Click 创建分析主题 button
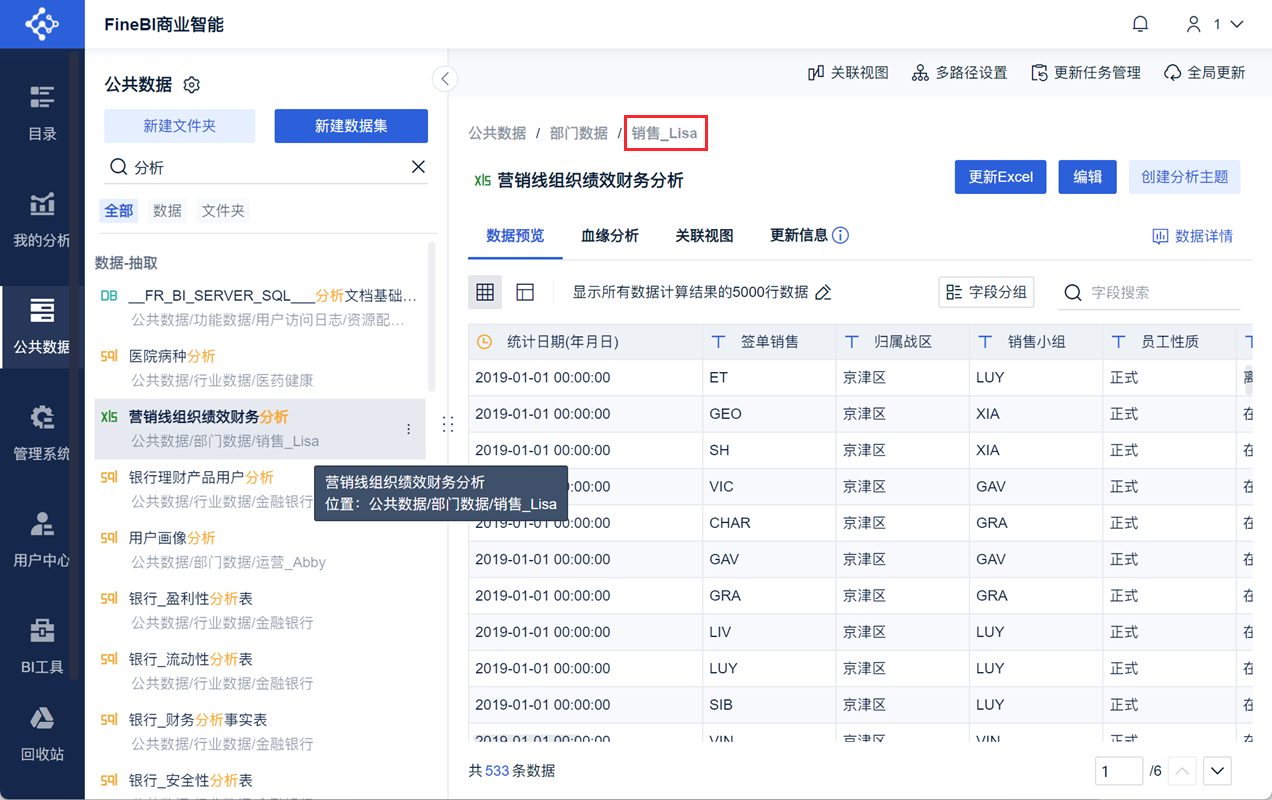 click(x=1185, y=177)
